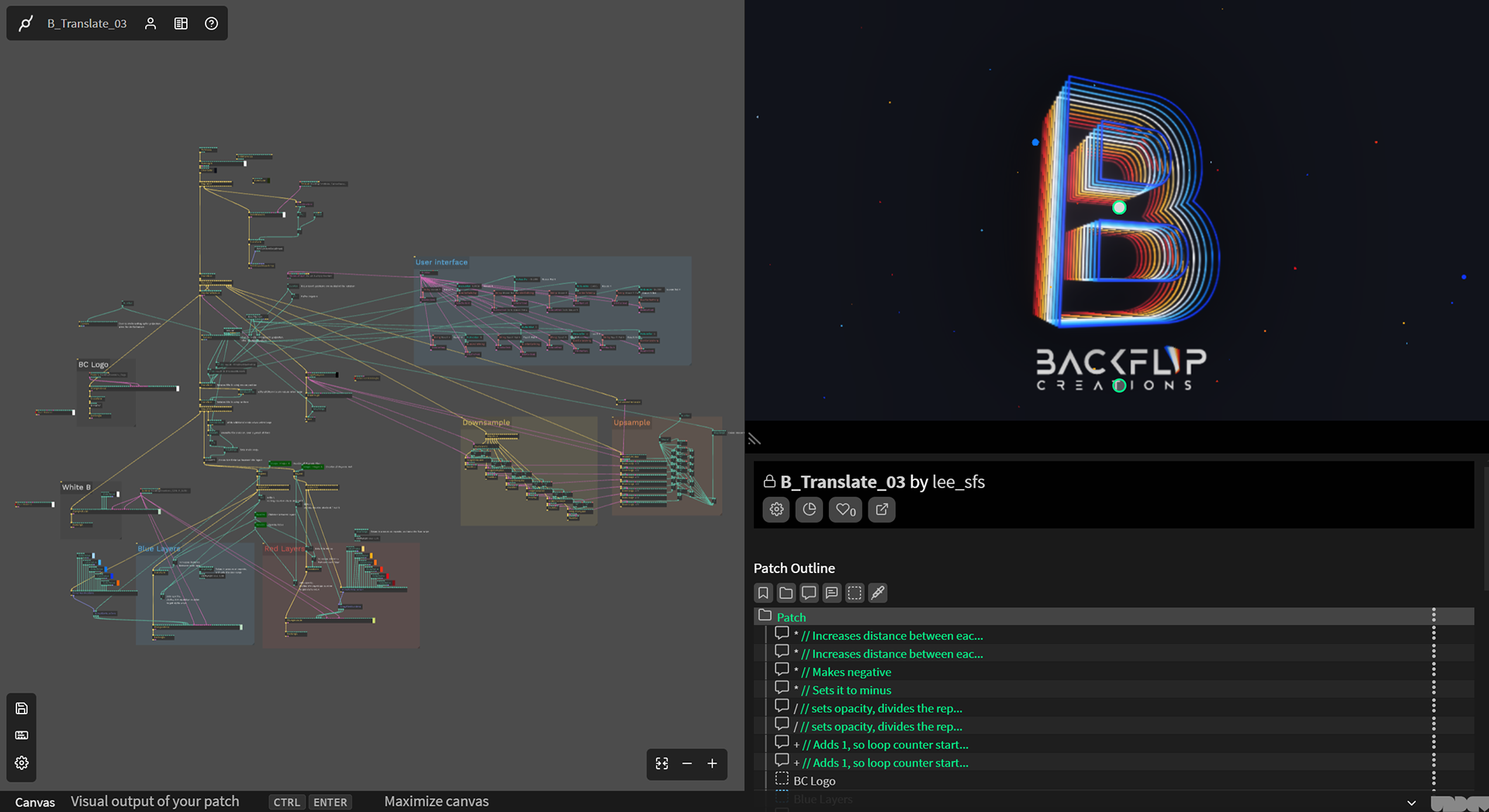Open the patch analytics pie chart button
This screenshot has width=1489, height=812.
[809, 510]
